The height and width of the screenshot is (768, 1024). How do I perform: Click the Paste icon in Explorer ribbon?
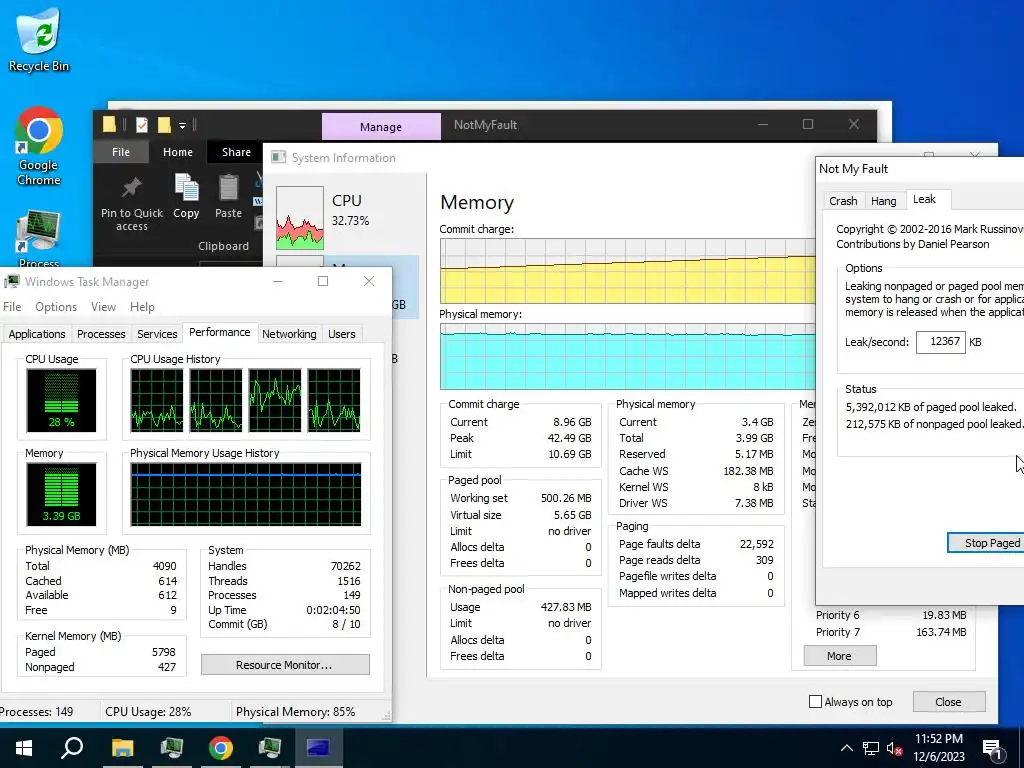228,196
